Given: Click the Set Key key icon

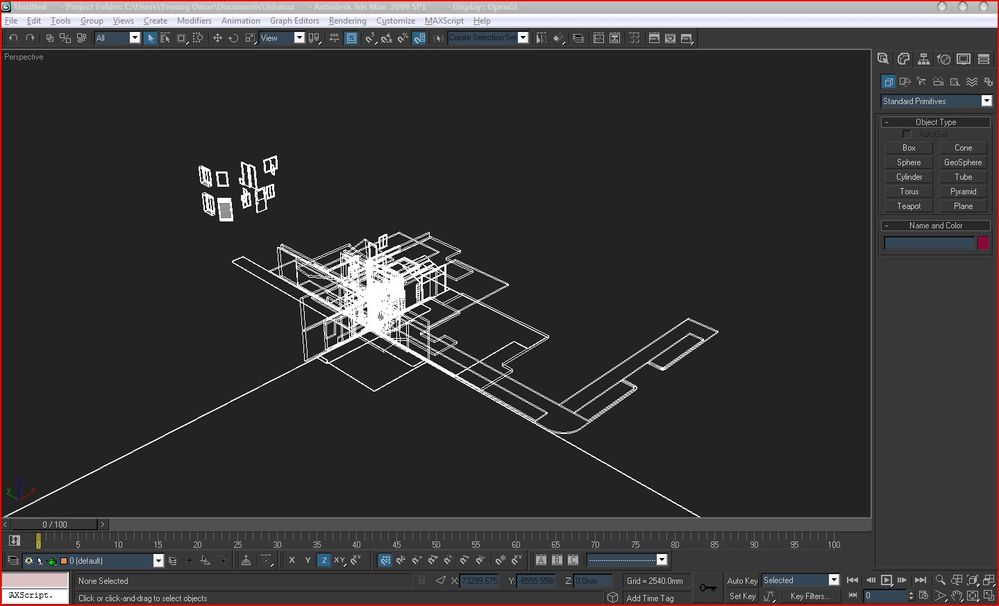Looking at the screenshot, I should [708, 587].
